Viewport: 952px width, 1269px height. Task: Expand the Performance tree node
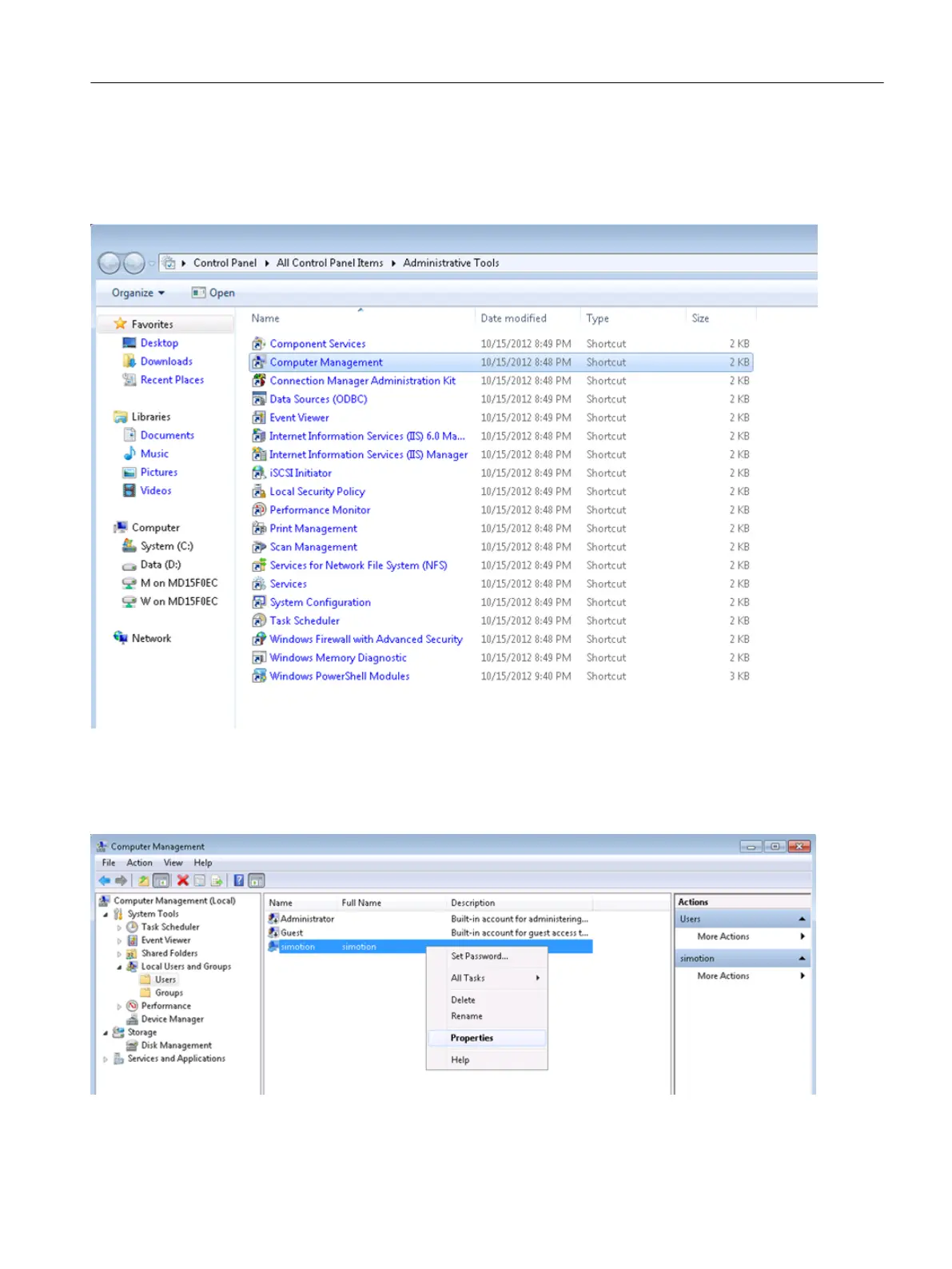point(119,1007)
